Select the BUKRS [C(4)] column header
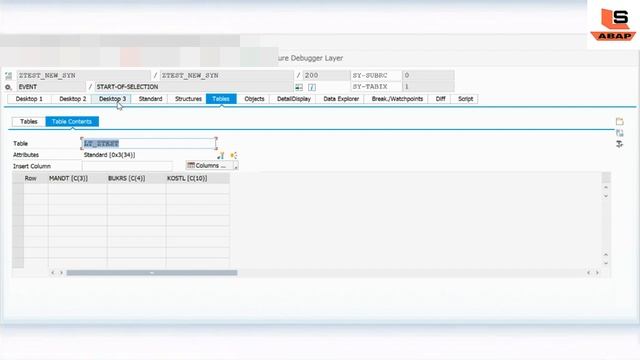This screenshot has width=640, height=360. point(136,178)
